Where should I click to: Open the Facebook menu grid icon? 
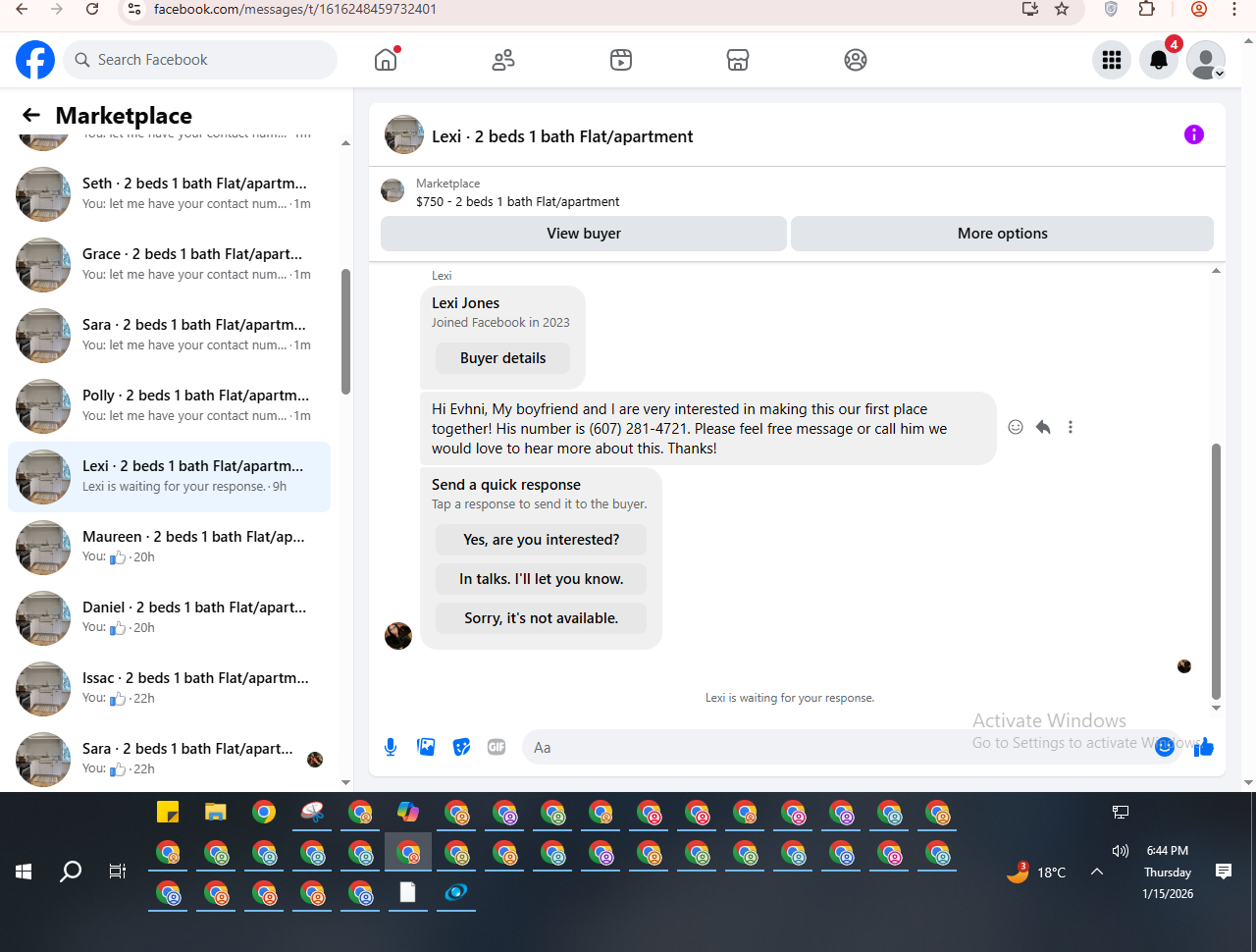(x=1112, y=60)
